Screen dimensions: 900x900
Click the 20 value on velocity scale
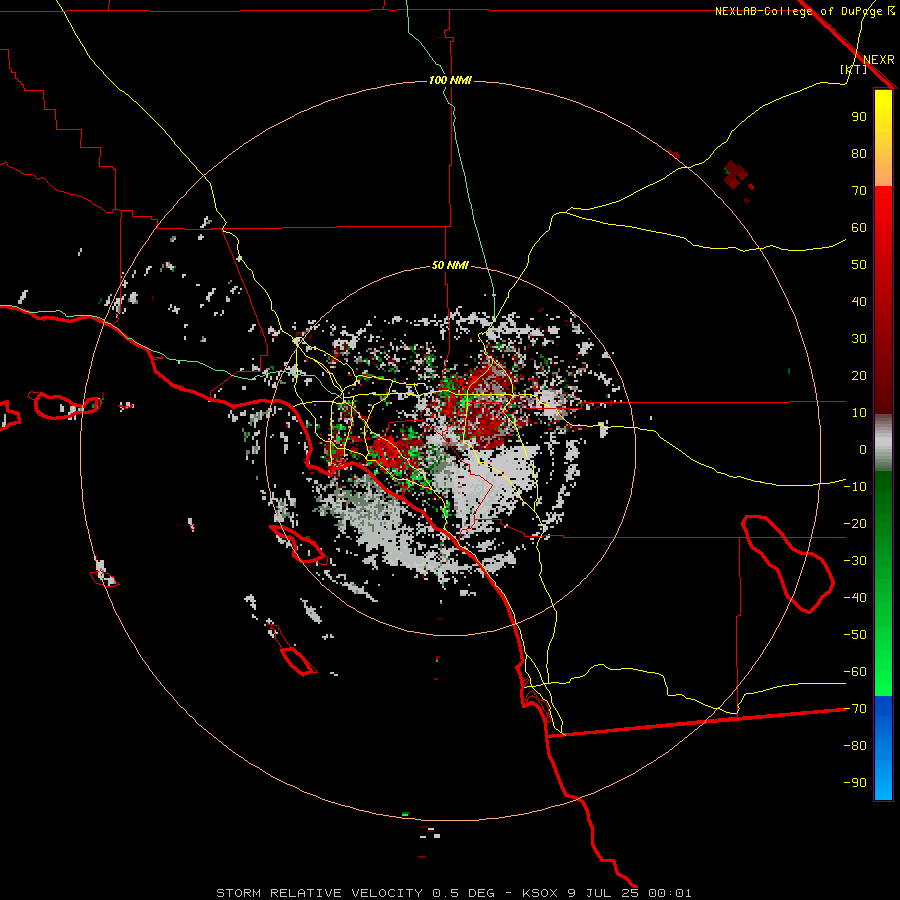pos(859,376)
